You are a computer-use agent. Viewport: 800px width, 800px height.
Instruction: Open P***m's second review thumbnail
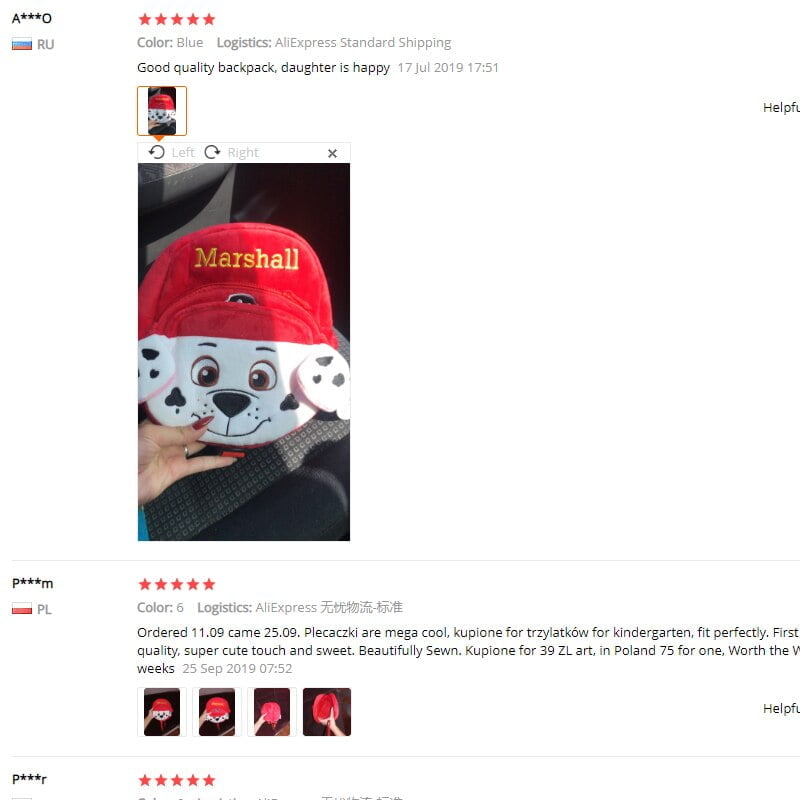pyautogui.click(x=217, y=712)
